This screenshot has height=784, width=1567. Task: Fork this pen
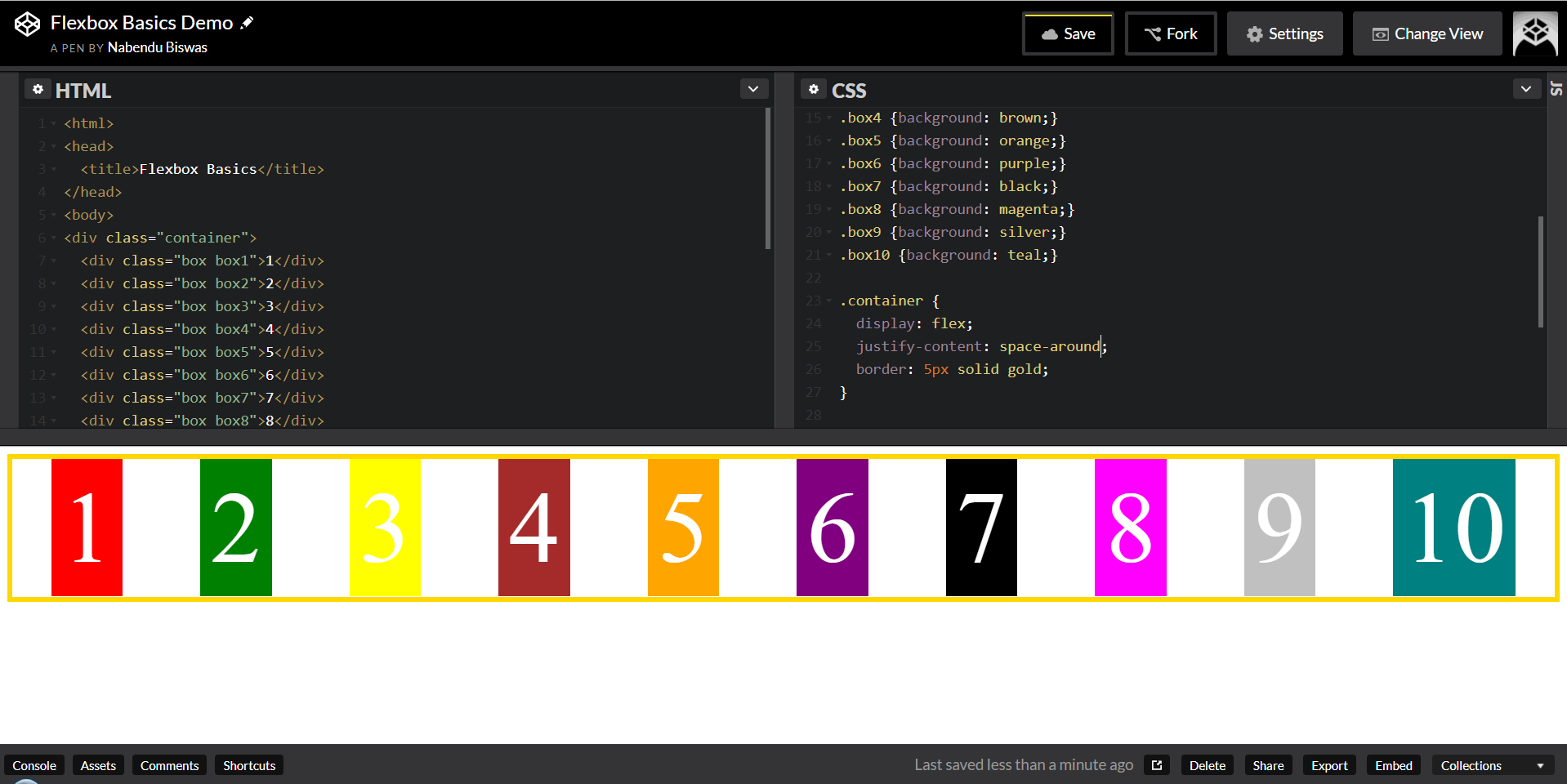click(1171, 33)
